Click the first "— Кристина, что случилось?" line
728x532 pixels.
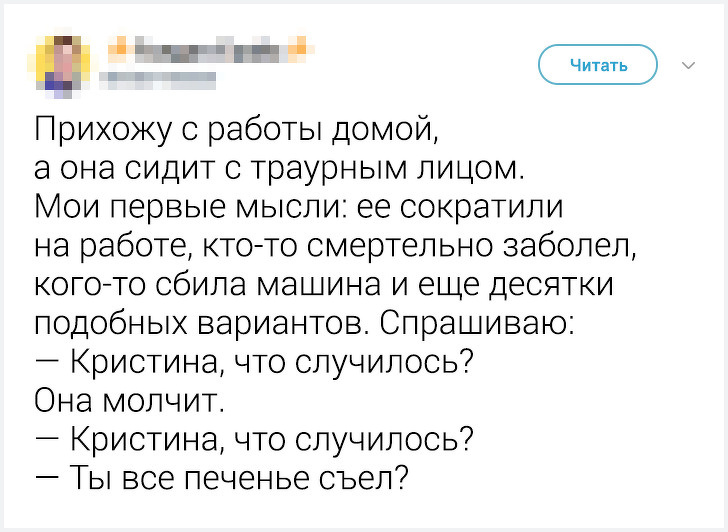254,362
